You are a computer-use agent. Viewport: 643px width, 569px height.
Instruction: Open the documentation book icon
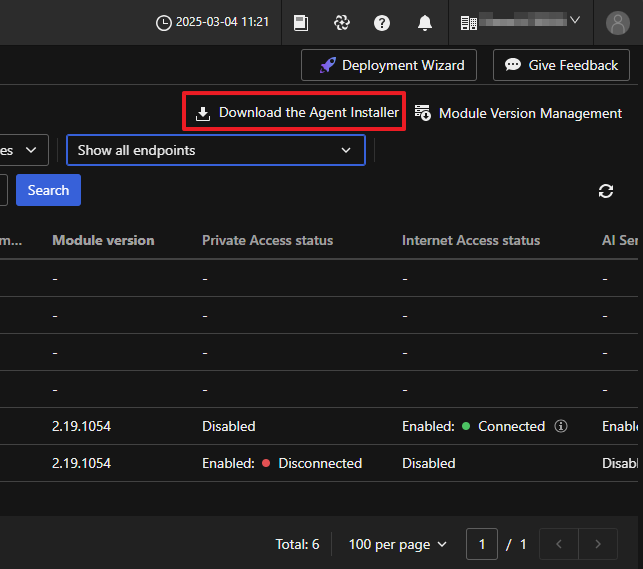coord(301,22)
